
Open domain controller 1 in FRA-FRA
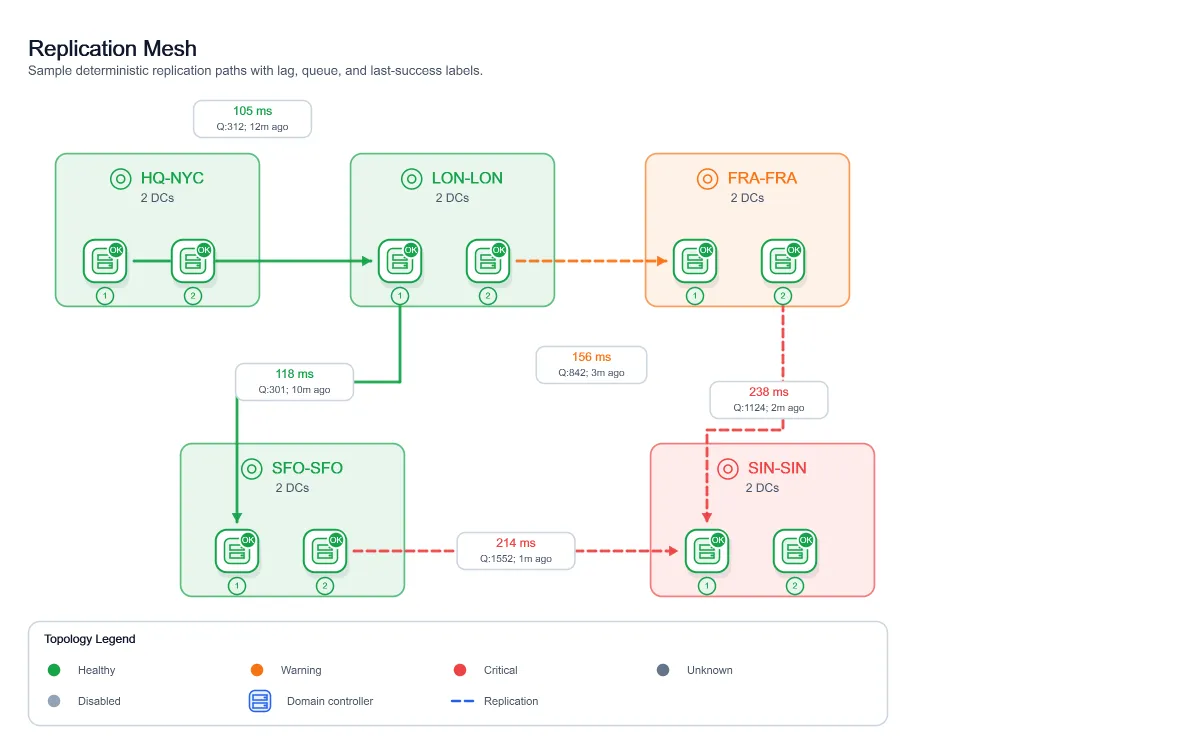click(695, 261)
